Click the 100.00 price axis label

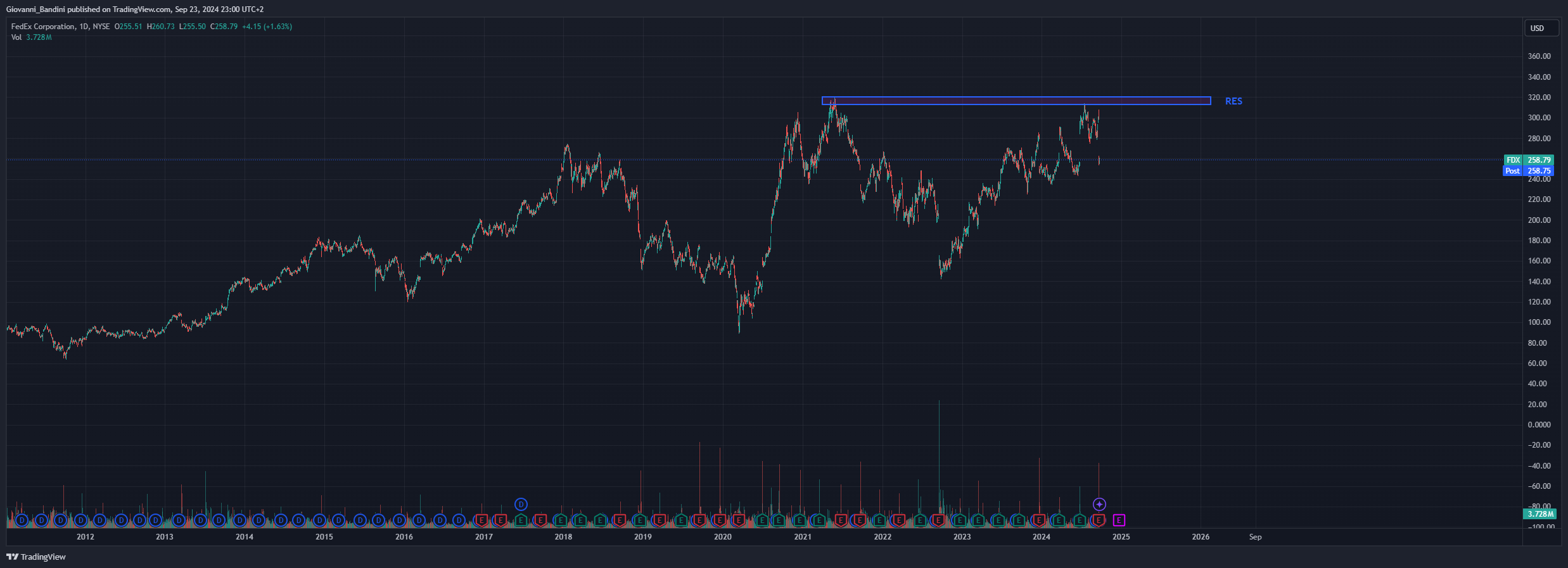coord(1539,322)
